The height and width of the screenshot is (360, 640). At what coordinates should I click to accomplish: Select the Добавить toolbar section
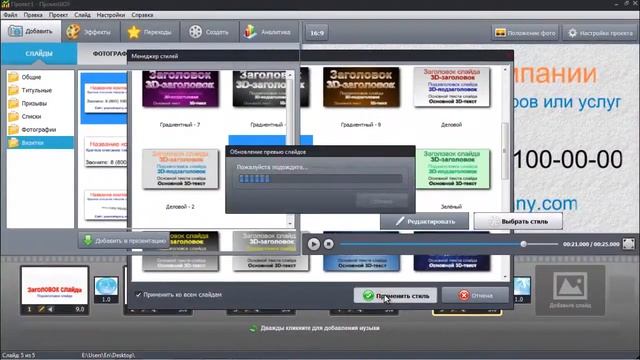coord(31,31)
